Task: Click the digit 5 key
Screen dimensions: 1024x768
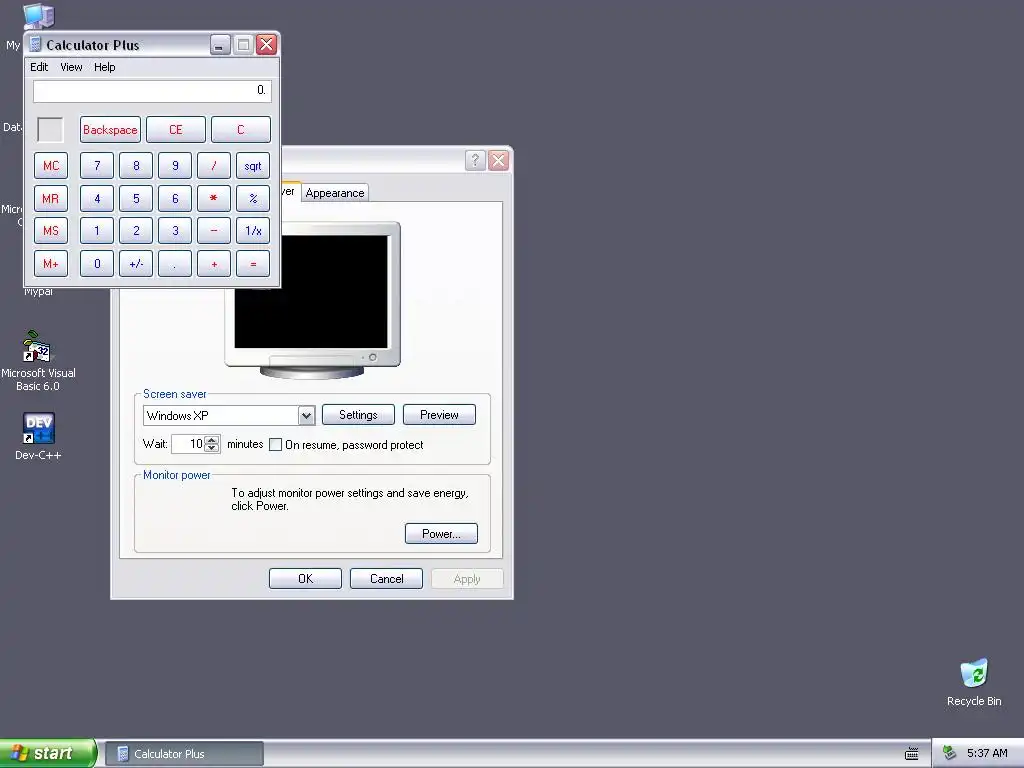Action: point(136,199)
